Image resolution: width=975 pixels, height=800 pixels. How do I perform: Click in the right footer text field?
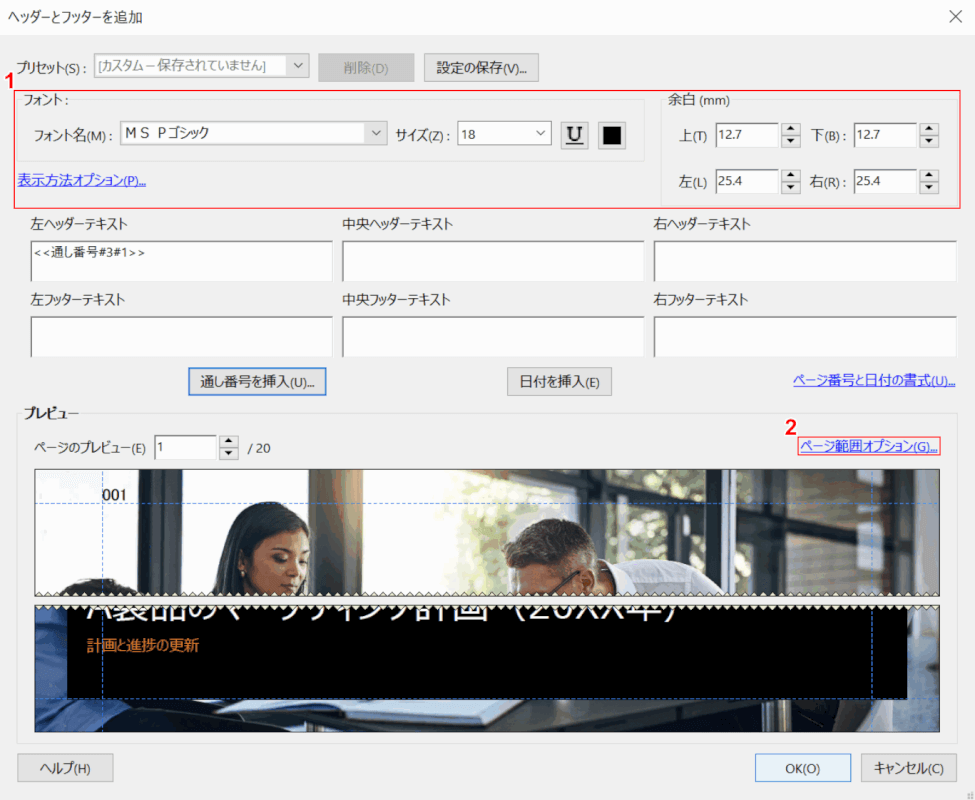coord(804,337)
